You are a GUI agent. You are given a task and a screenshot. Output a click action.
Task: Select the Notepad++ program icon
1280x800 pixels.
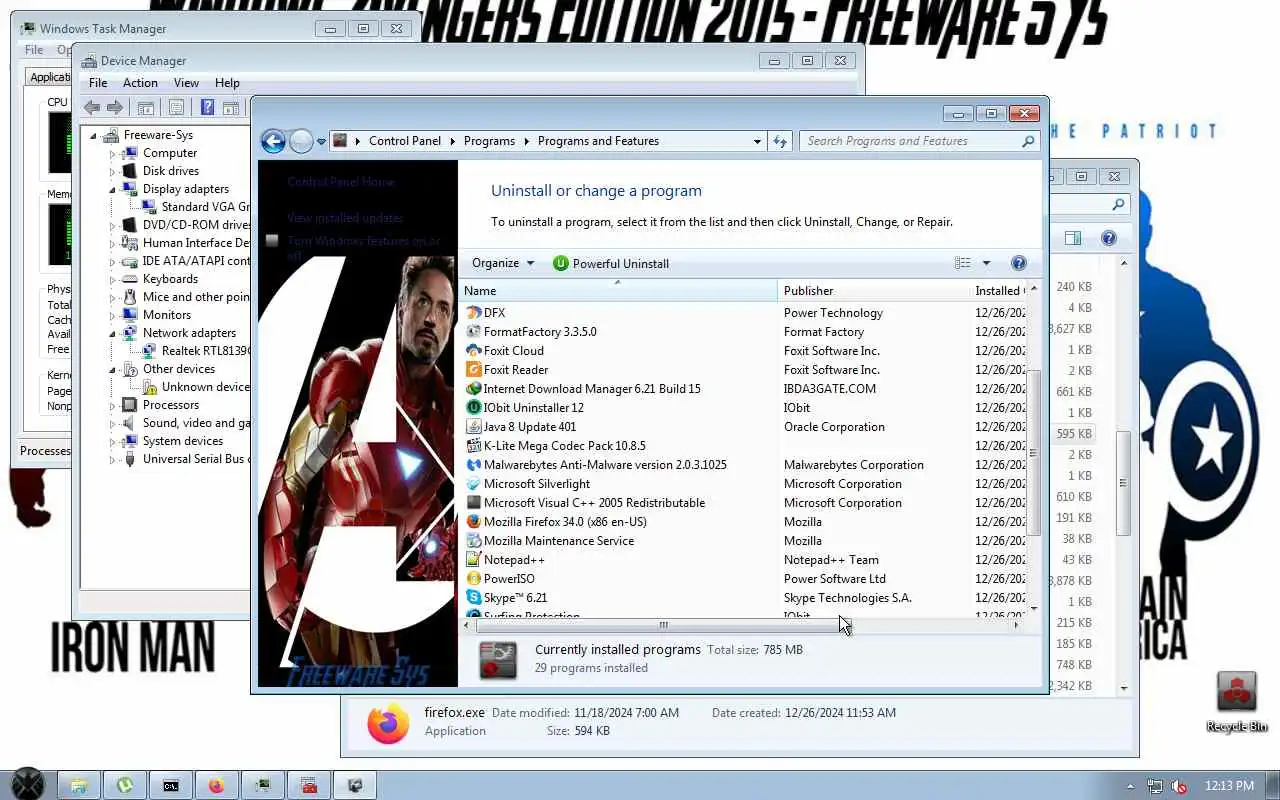click(x=474, y=560)
